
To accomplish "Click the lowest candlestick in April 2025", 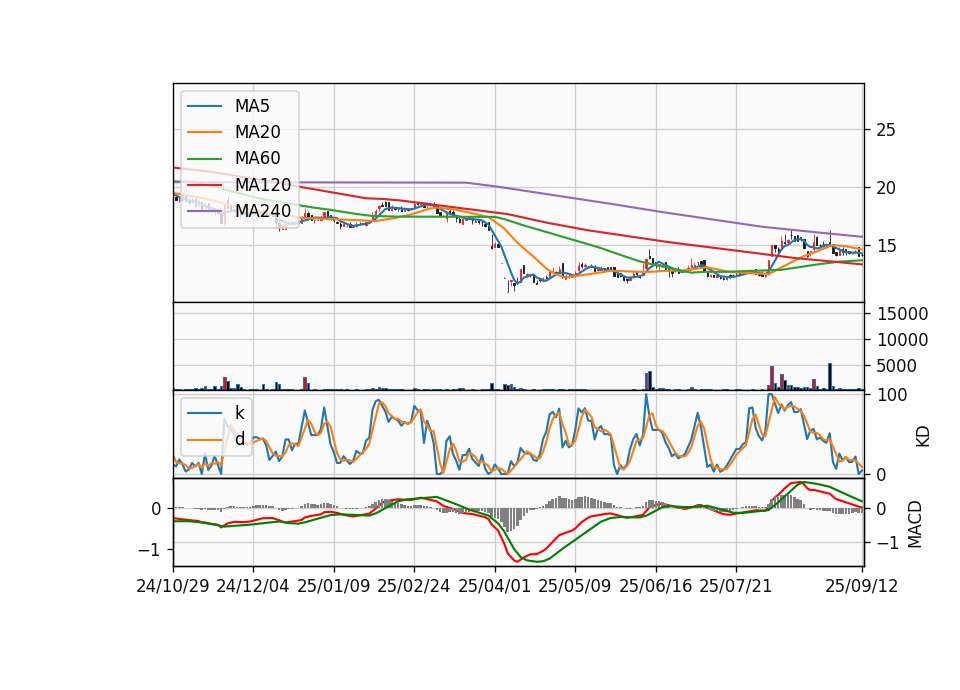I will (x=509, y=285).
